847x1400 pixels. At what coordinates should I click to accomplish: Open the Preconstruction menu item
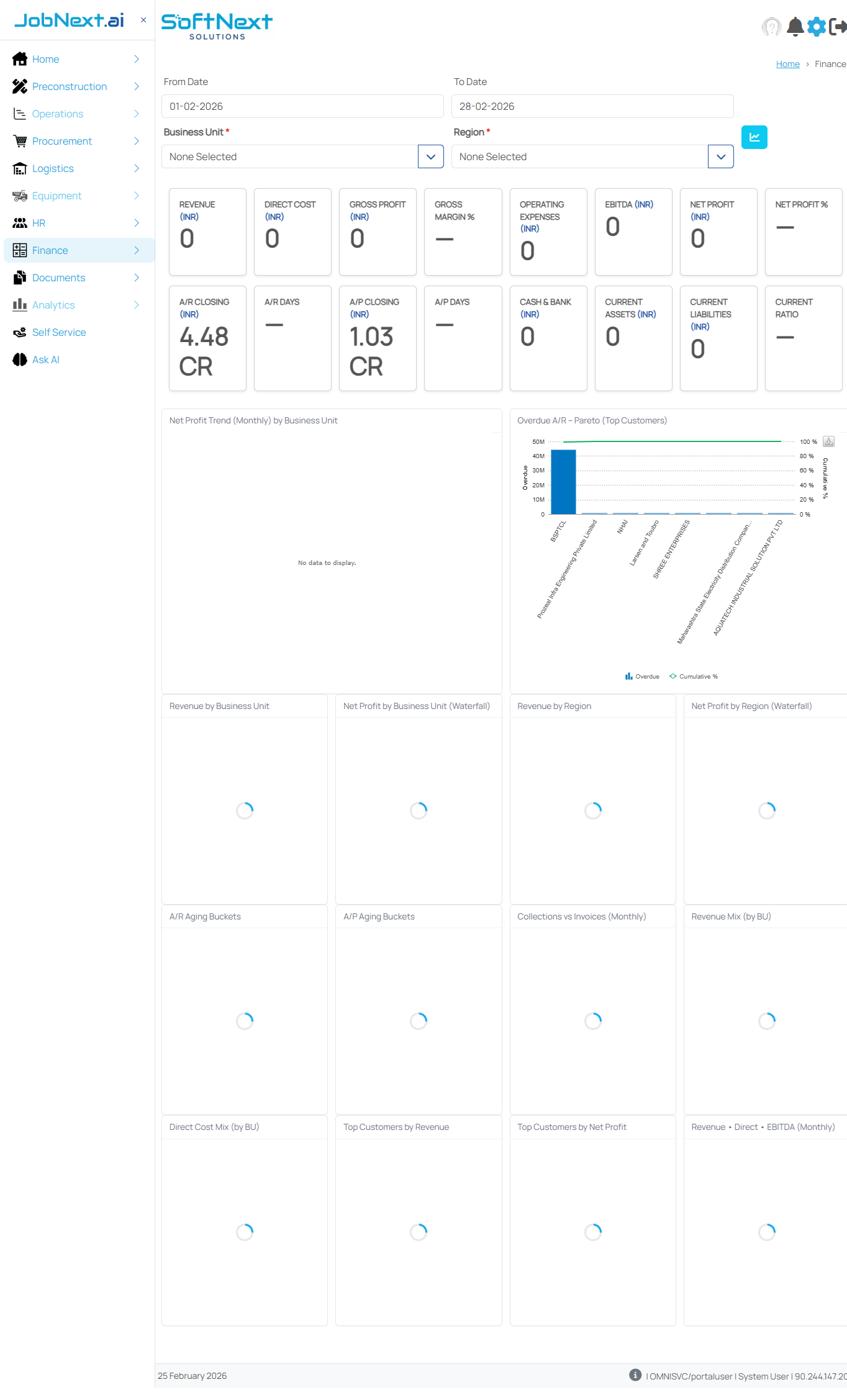(x=79, y=86)
